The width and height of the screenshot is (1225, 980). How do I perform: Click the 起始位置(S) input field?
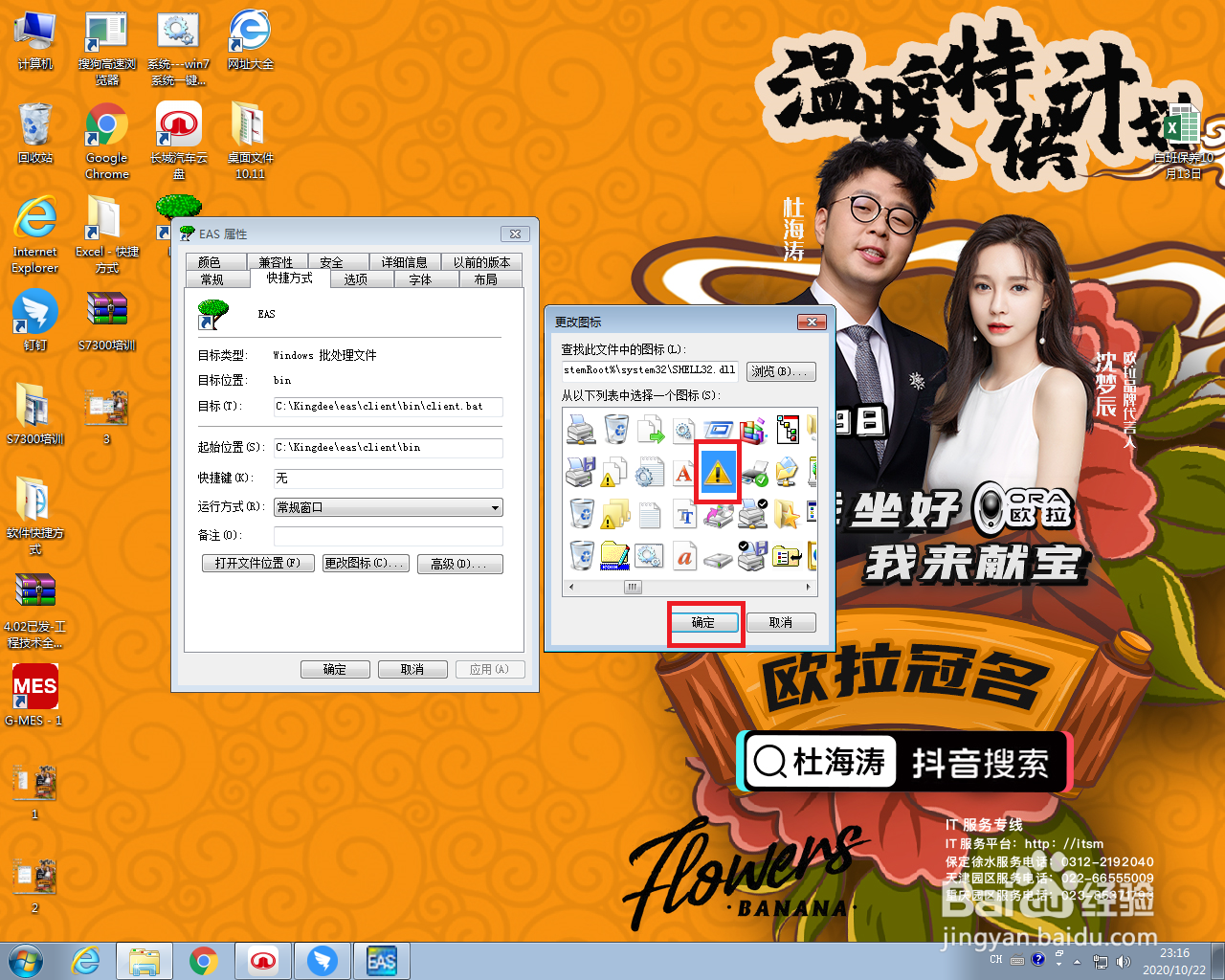388,448
